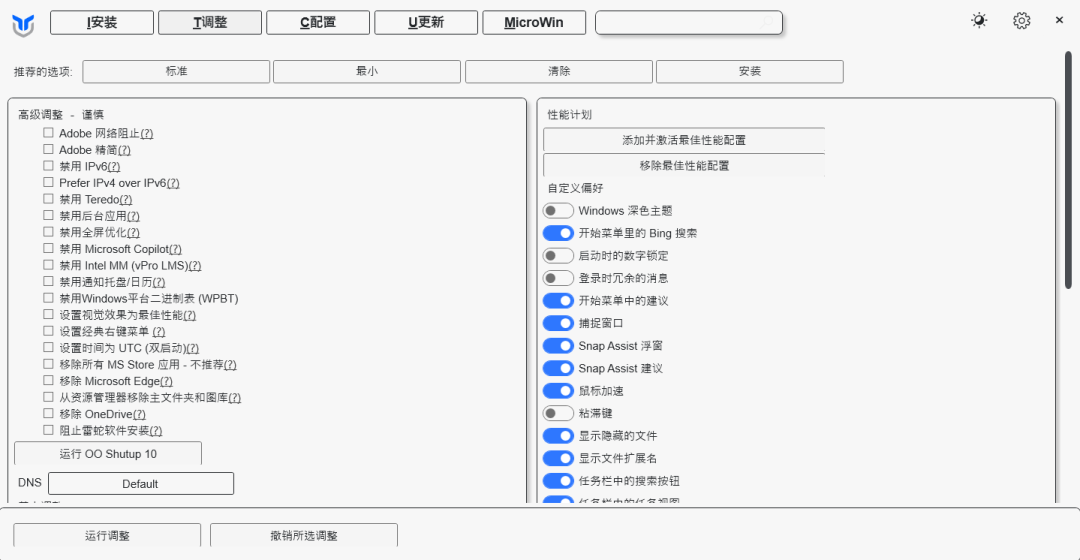
Task: Toggle the 粘滞键 switch
Action: point(558,413)
